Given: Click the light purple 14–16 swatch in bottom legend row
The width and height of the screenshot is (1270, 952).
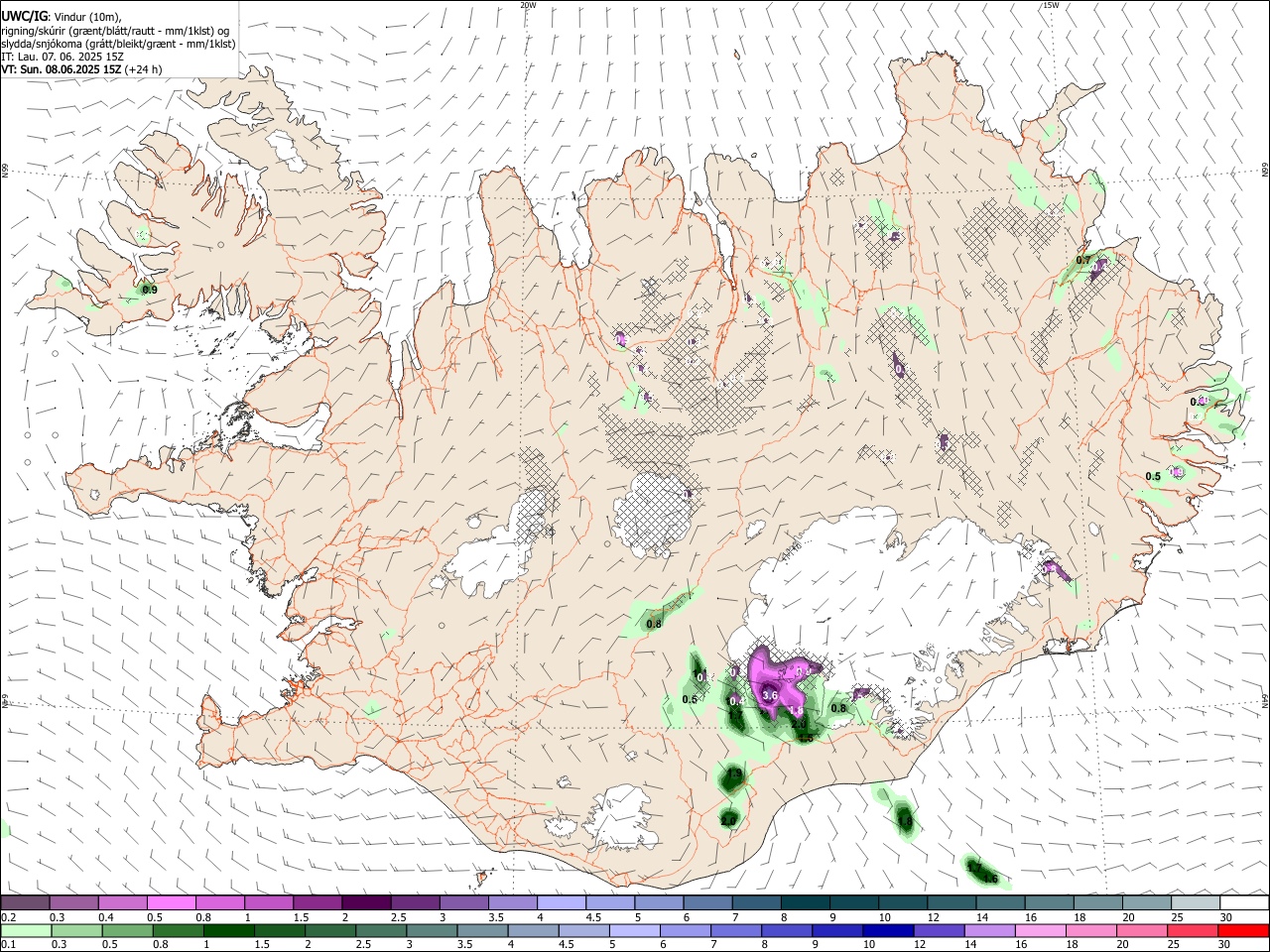Looking at the screenshot, I should 988,930.
